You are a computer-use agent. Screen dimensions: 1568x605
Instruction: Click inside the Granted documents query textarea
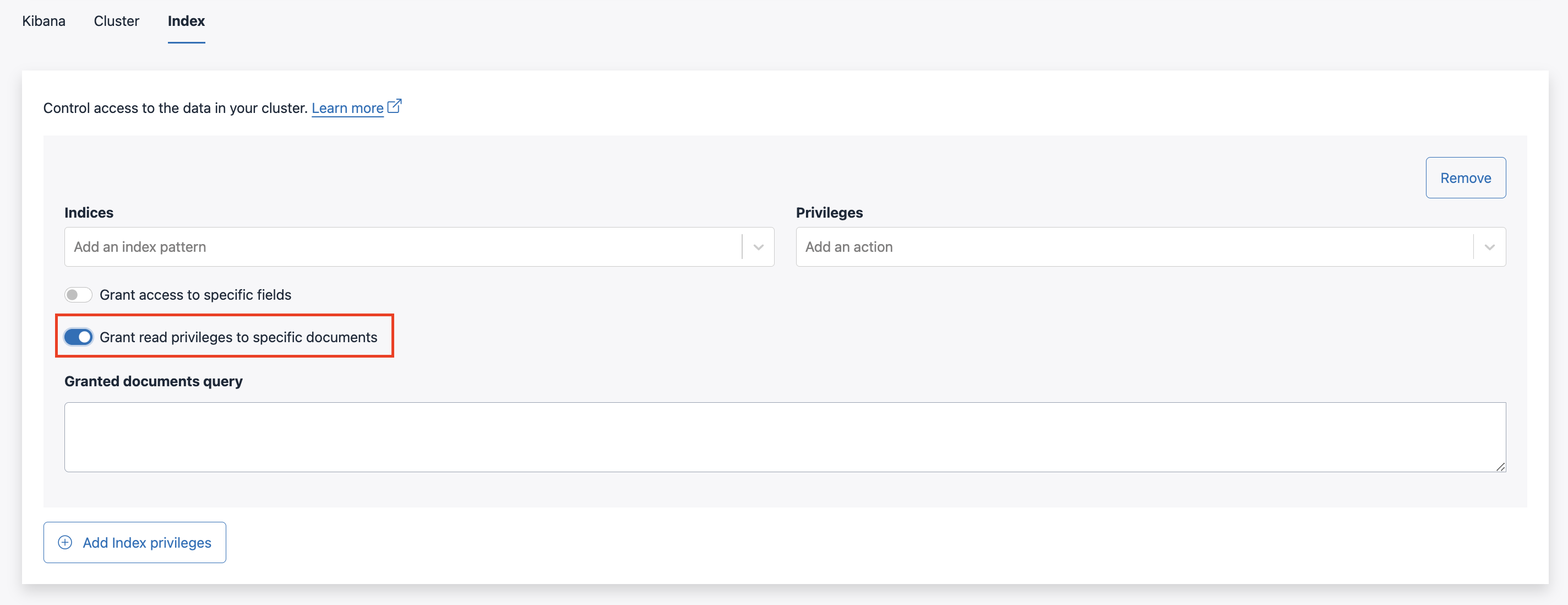(785, 437)
